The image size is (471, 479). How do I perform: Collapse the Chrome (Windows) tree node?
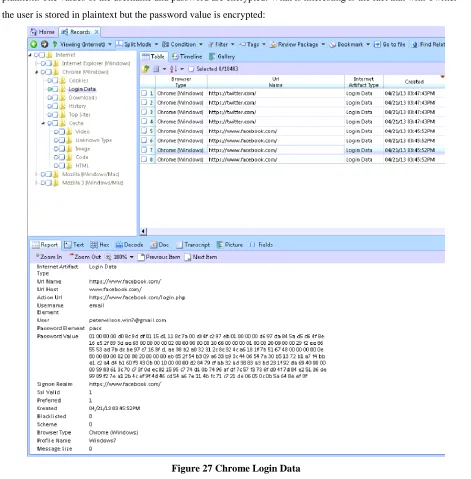click(x=37, y=72)
